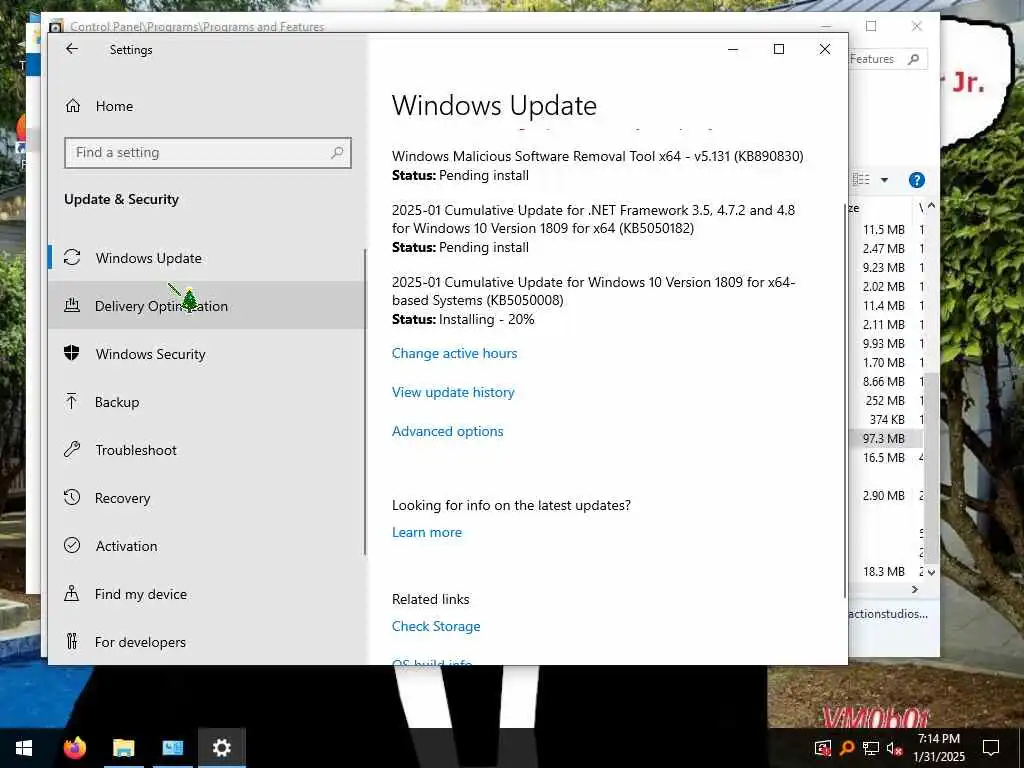Click the scroll right arrow in Programs and Features
The image size is (1024, 768).
[915, 589]
